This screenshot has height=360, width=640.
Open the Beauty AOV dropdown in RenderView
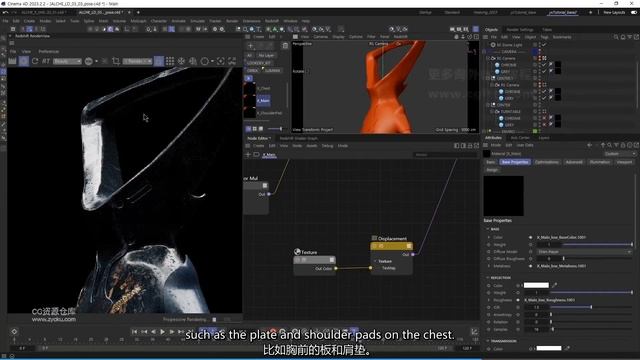coord(68,61)
